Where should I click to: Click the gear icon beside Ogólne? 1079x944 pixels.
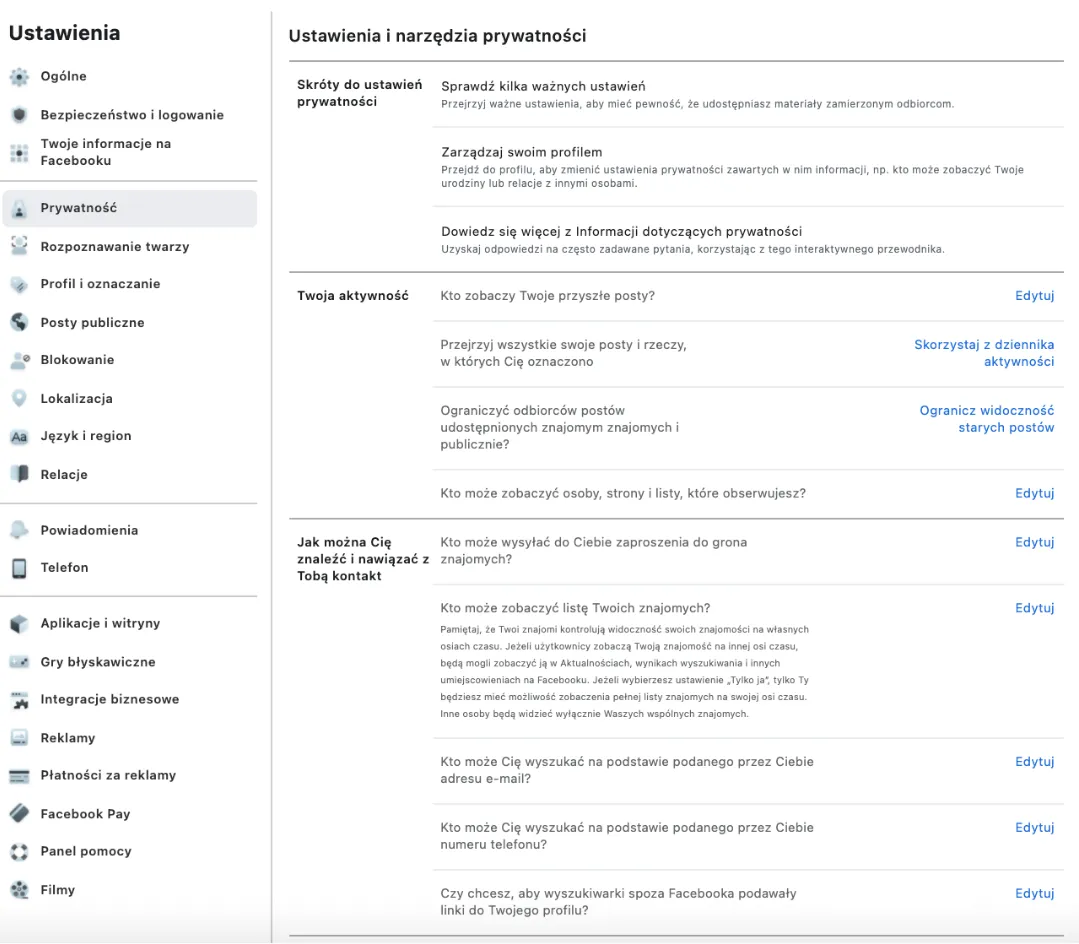click(x=19, y=77)
